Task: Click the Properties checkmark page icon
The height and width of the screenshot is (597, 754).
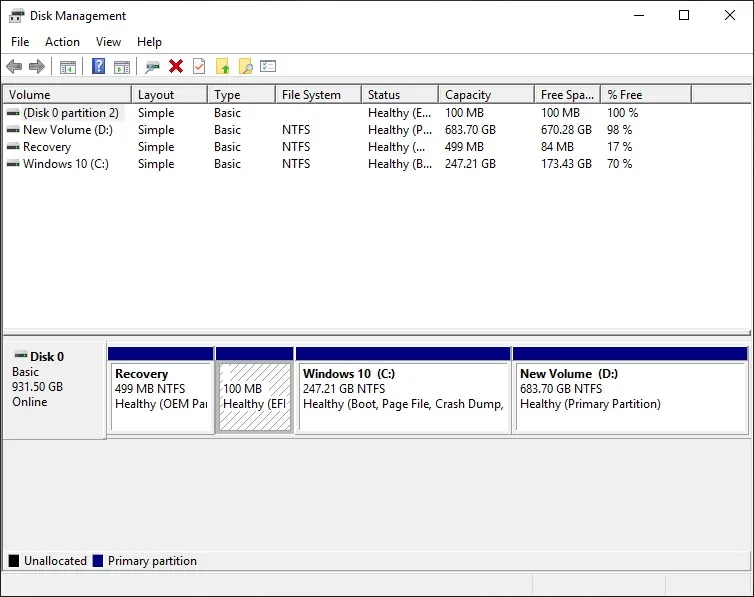Action: click(x=199, y=67)
